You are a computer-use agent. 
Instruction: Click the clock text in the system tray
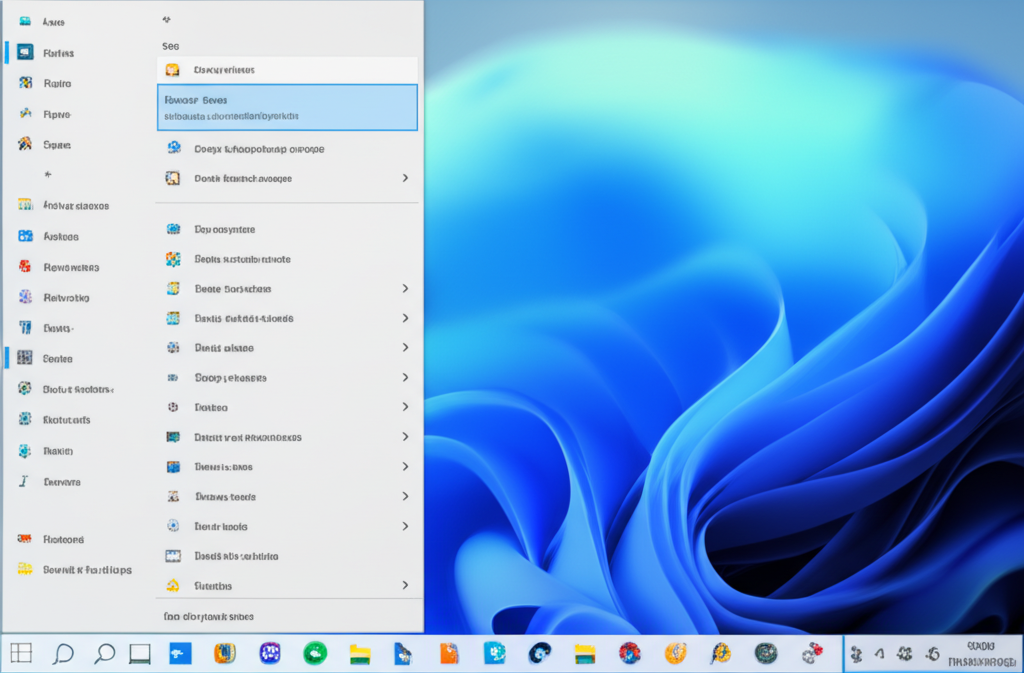(x=980, y=654)
